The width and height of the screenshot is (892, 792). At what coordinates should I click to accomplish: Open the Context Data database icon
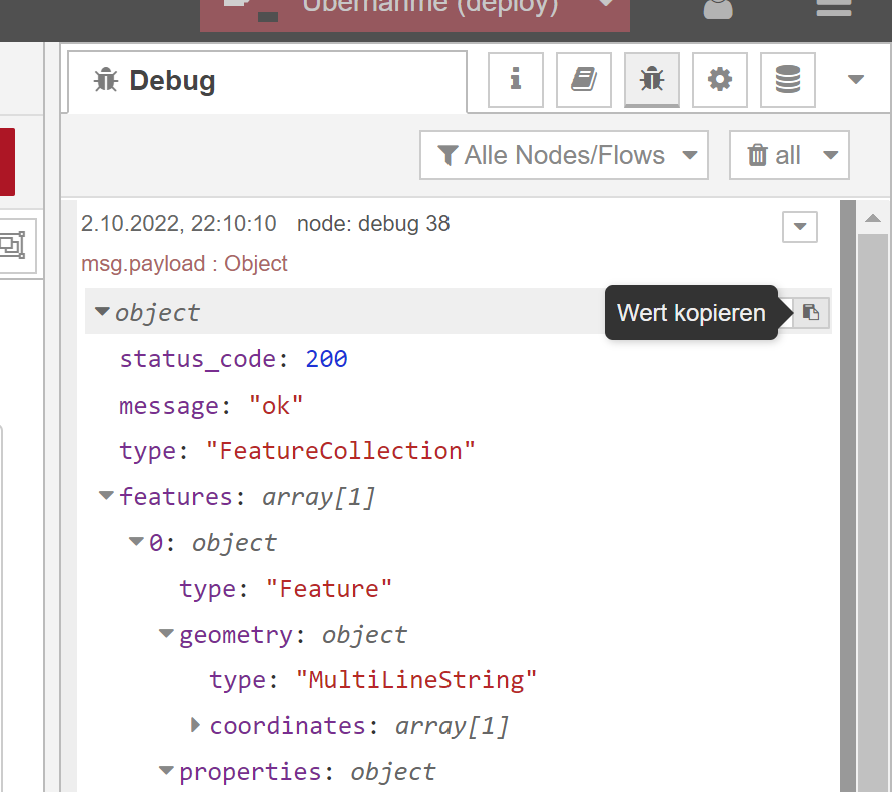point(787,80)
